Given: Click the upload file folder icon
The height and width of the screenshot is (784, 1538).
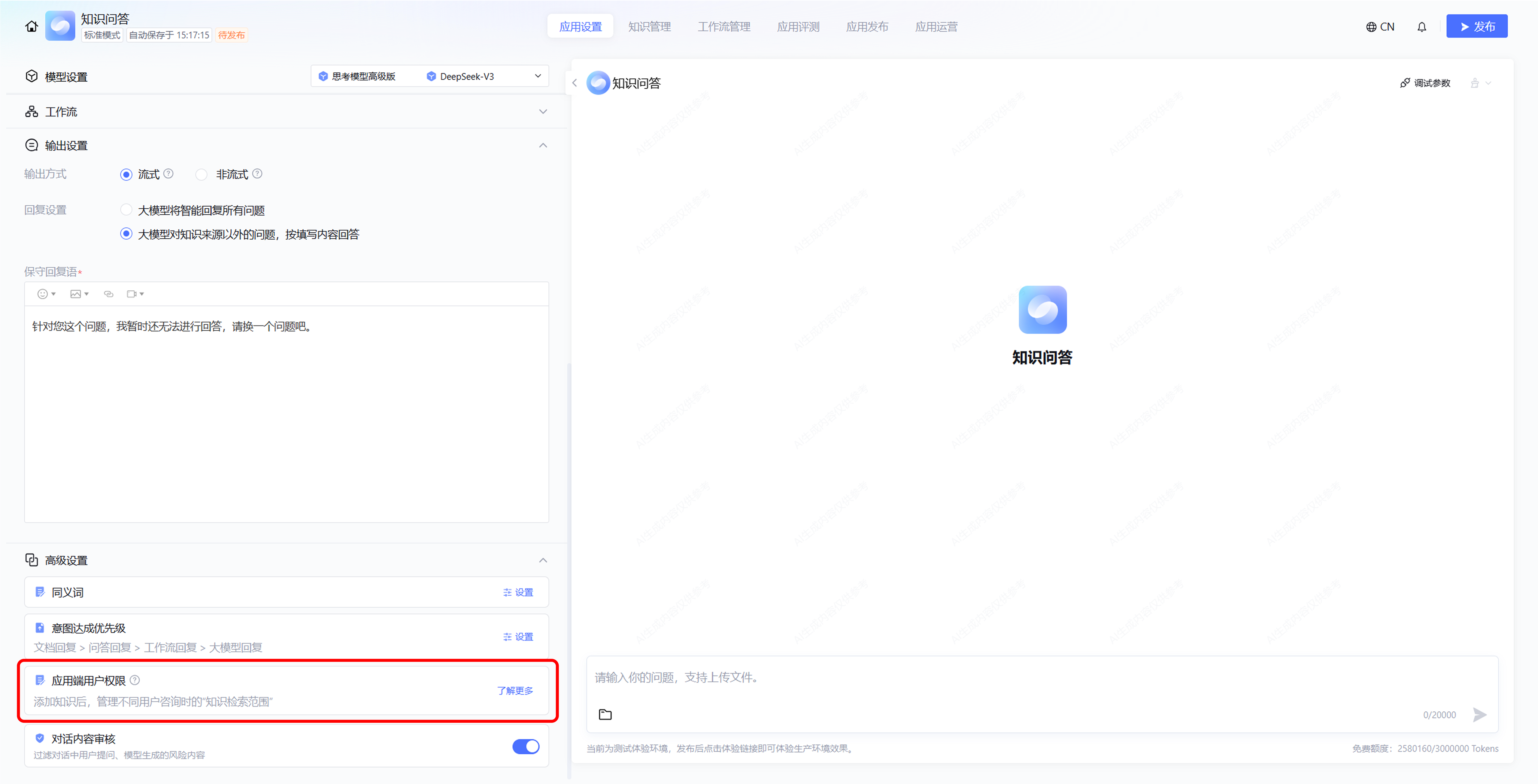Looking at the screenshot, I should [605, 714].
